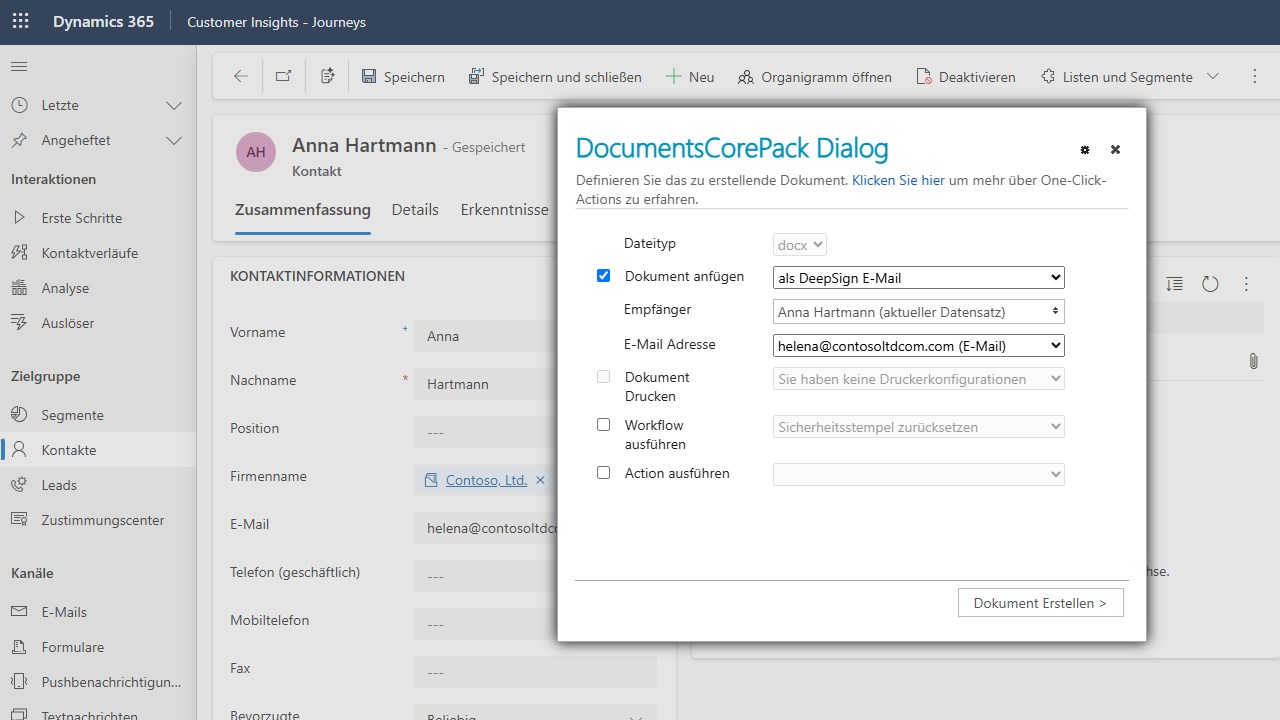The height and width of the screenshot is (720, 1280).
Task: Click the attachment paperclip icon
Action: coord(1253,361)
